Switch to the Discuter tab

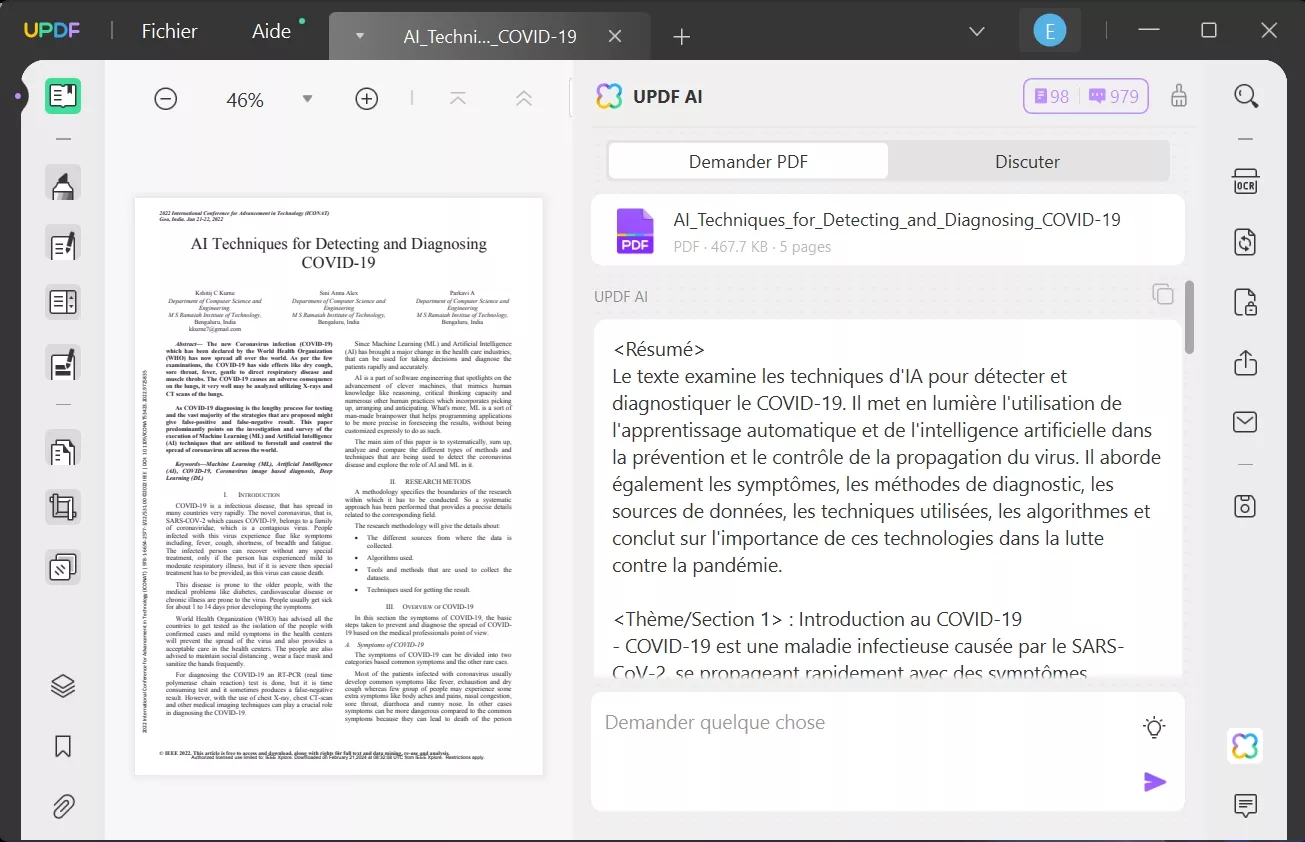click(x=1028, y=161)
